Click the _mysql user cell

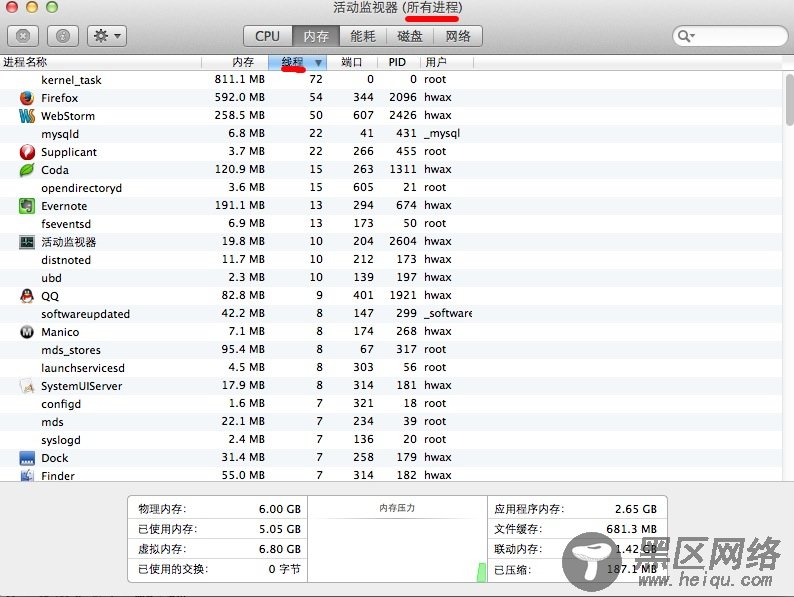click(x=442, y=133)
